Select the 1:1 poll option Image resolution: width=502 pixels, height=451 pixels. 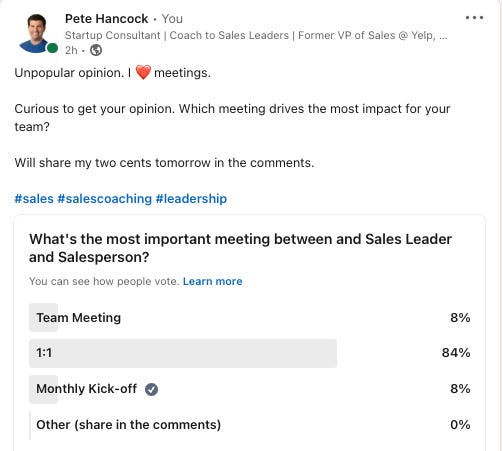coord(250,353)
